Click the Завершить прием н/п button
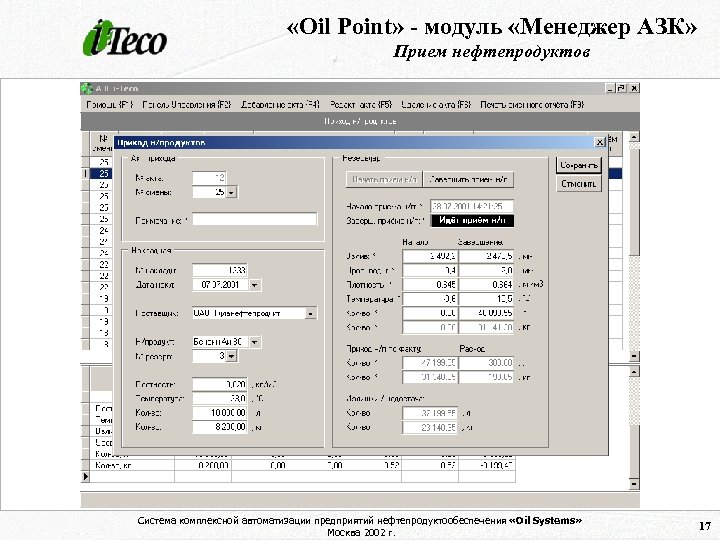The height and width of the screenshot is (540, 720). coord(468,180)
